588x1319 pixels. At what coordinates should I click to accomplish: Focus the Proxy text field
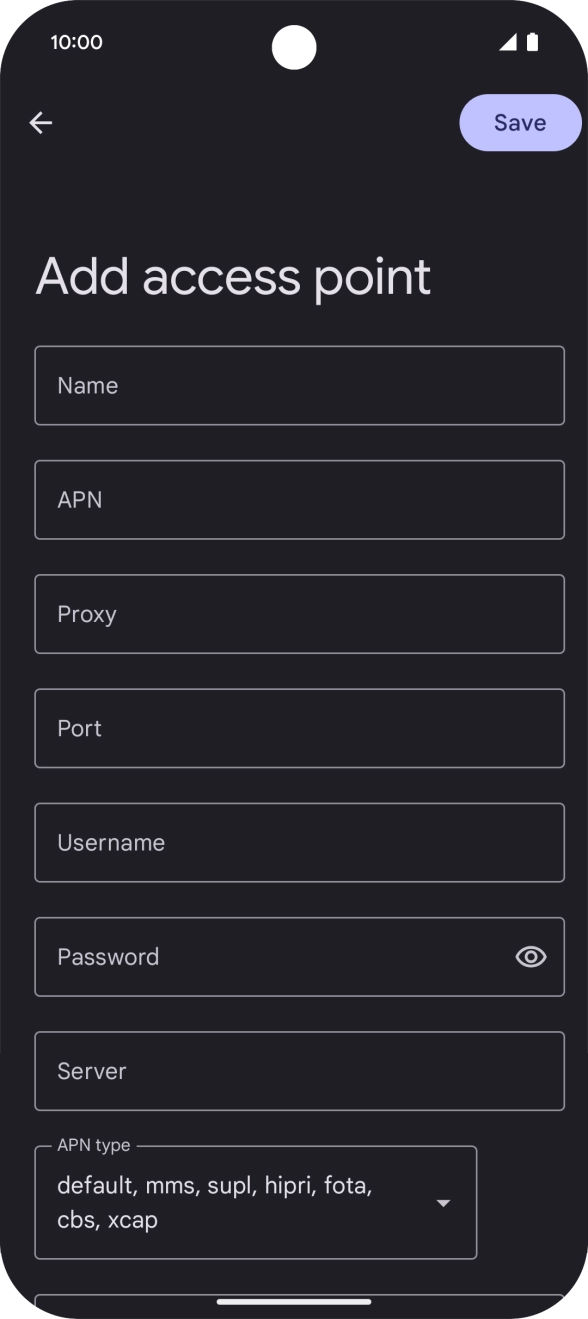[299, 613]
